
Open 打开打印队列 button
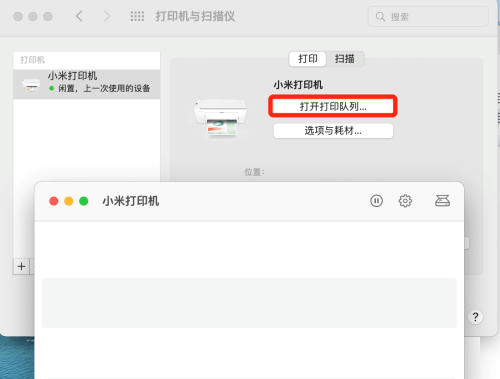(333, 107)
